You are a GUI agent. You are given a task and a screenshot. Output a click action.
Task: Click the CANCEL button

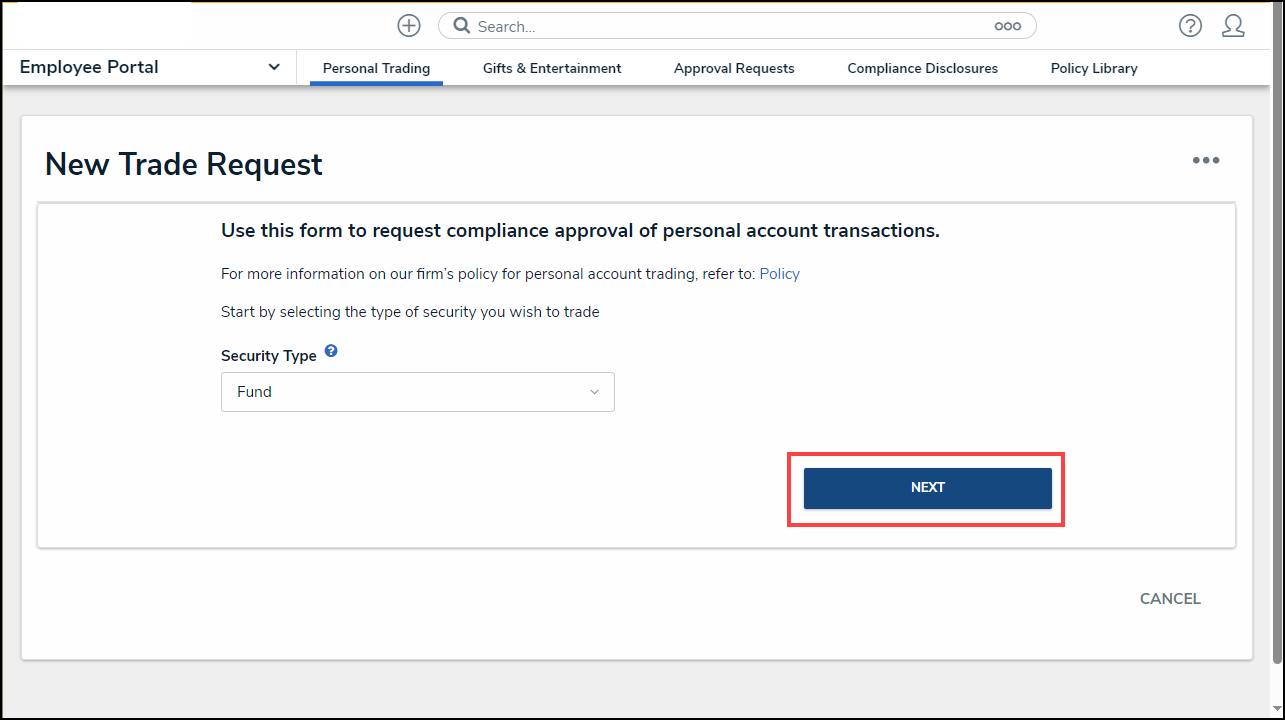[x=1170, y=599]
